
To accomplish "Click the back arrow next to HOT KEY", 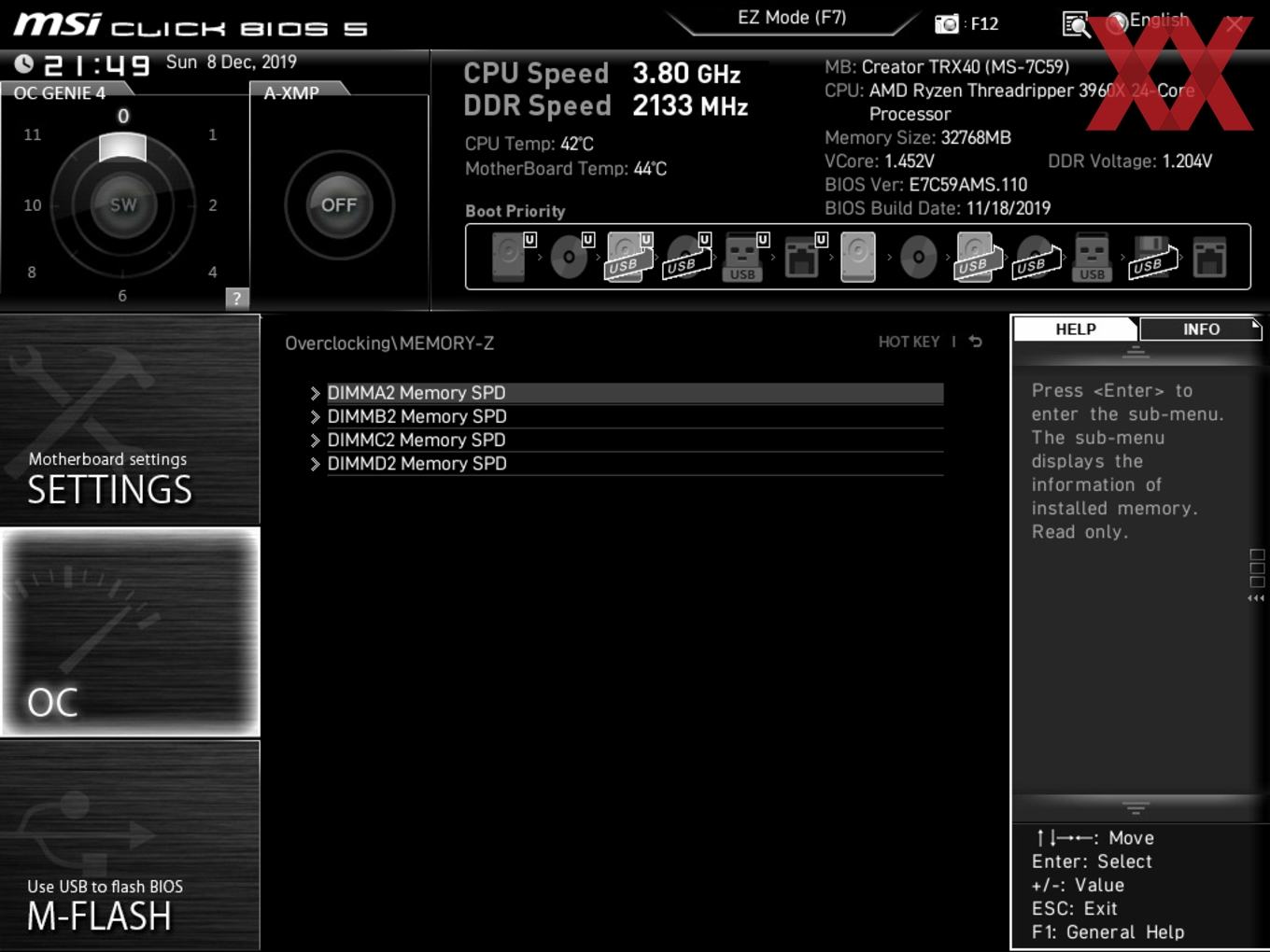I will coord(975,342).
